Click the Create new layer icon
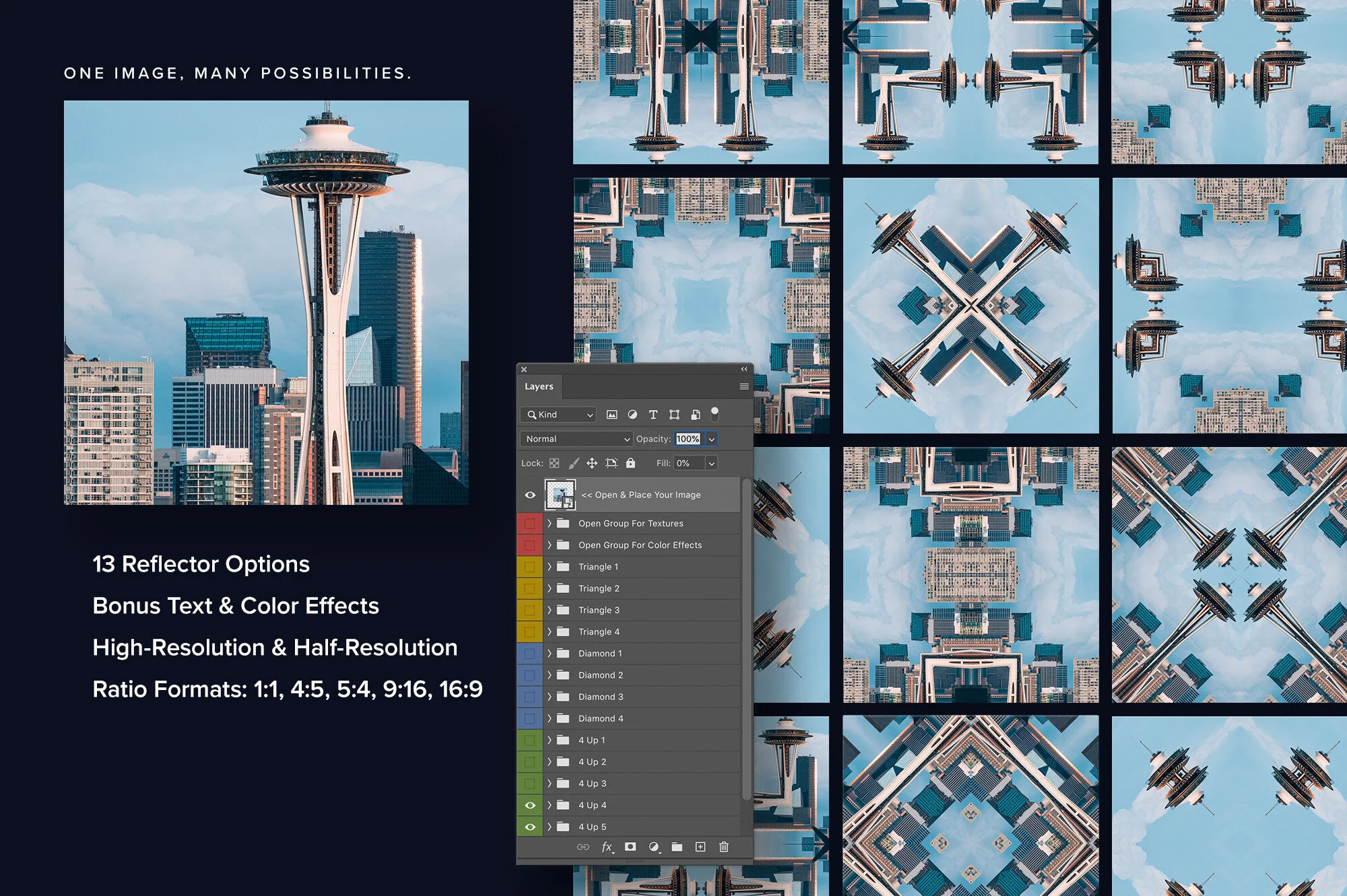Image resolution: width=1347 pixels, height=896 pixels. point(700,847)
